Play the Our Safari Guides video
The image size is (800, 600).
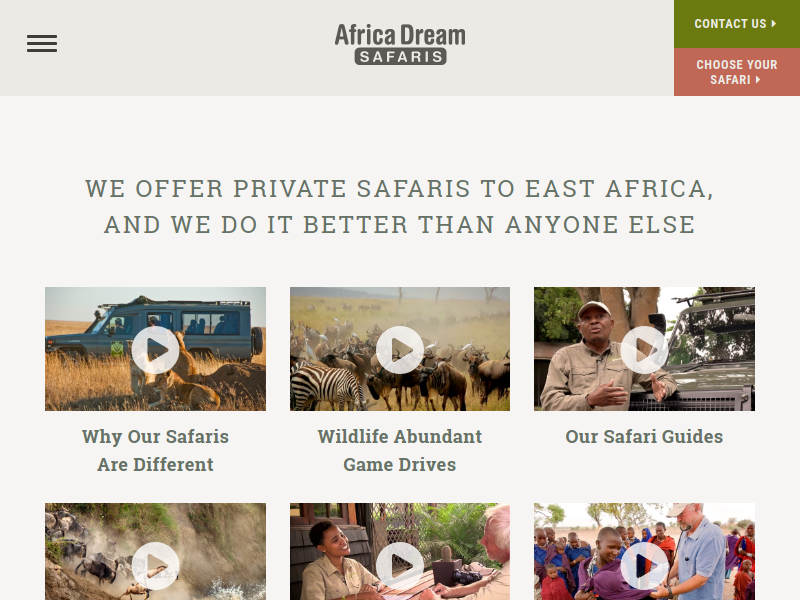(x=644, y=350)
